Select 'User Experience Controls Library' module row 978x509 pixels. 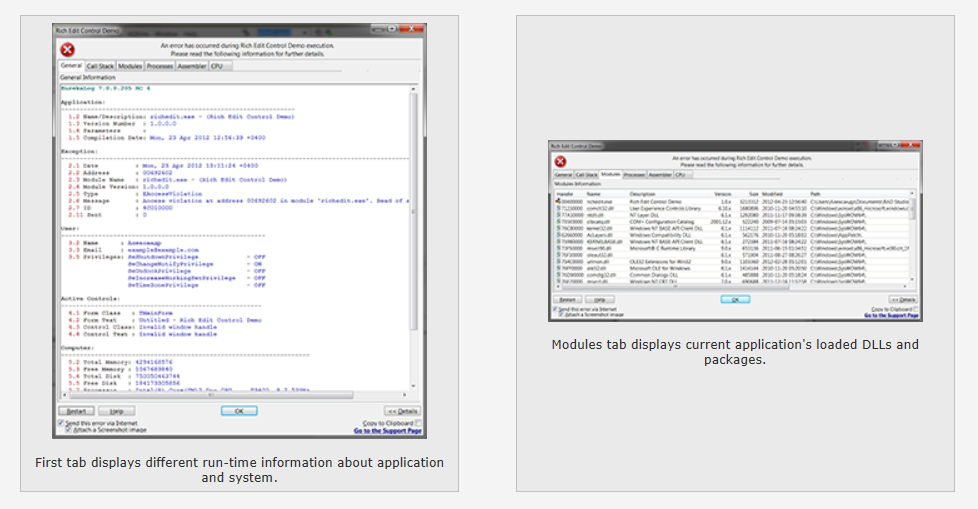coord(732,208)
